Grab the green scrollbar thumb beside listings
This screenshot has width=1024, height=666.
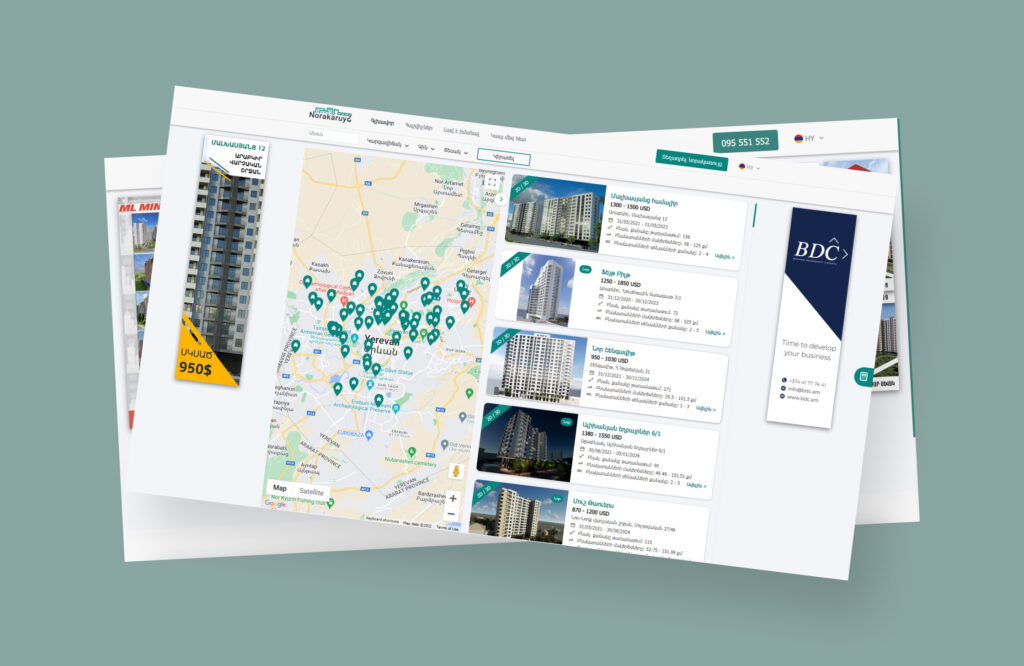pyautogui.click(x=755, y=215)
